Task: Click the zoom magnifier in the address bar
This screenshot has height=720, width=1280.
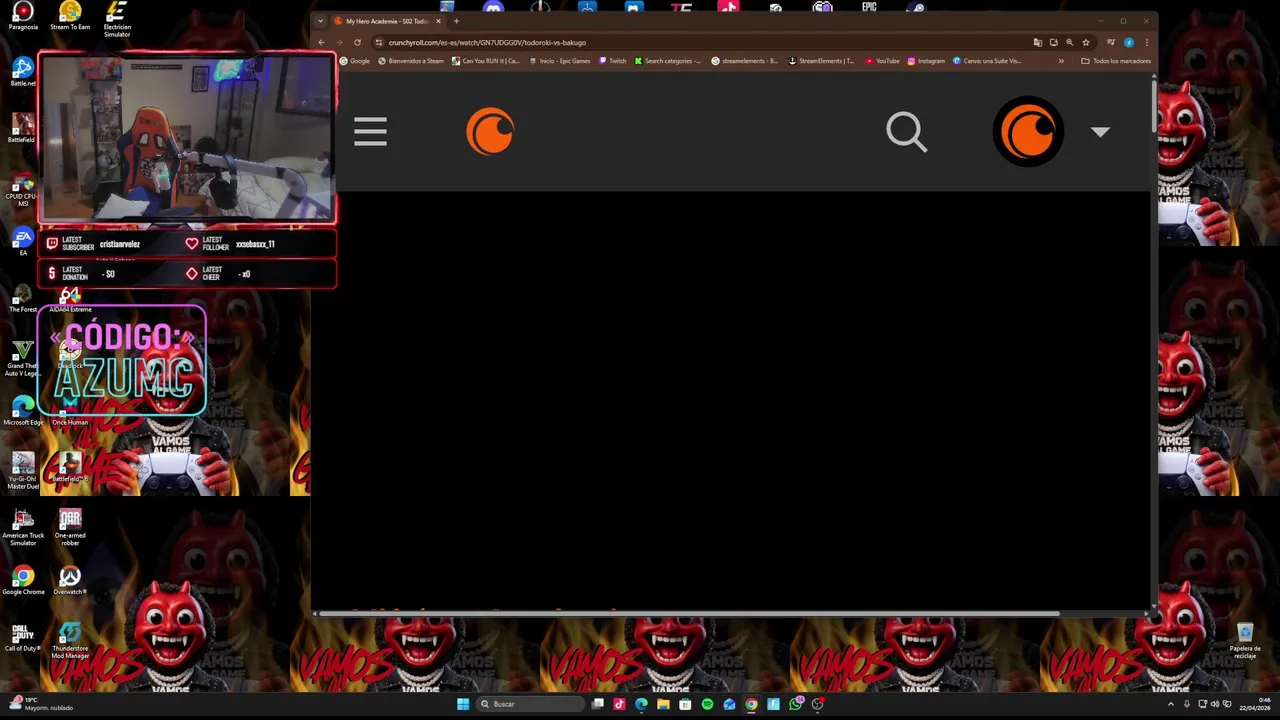Action: (1070, 42)
